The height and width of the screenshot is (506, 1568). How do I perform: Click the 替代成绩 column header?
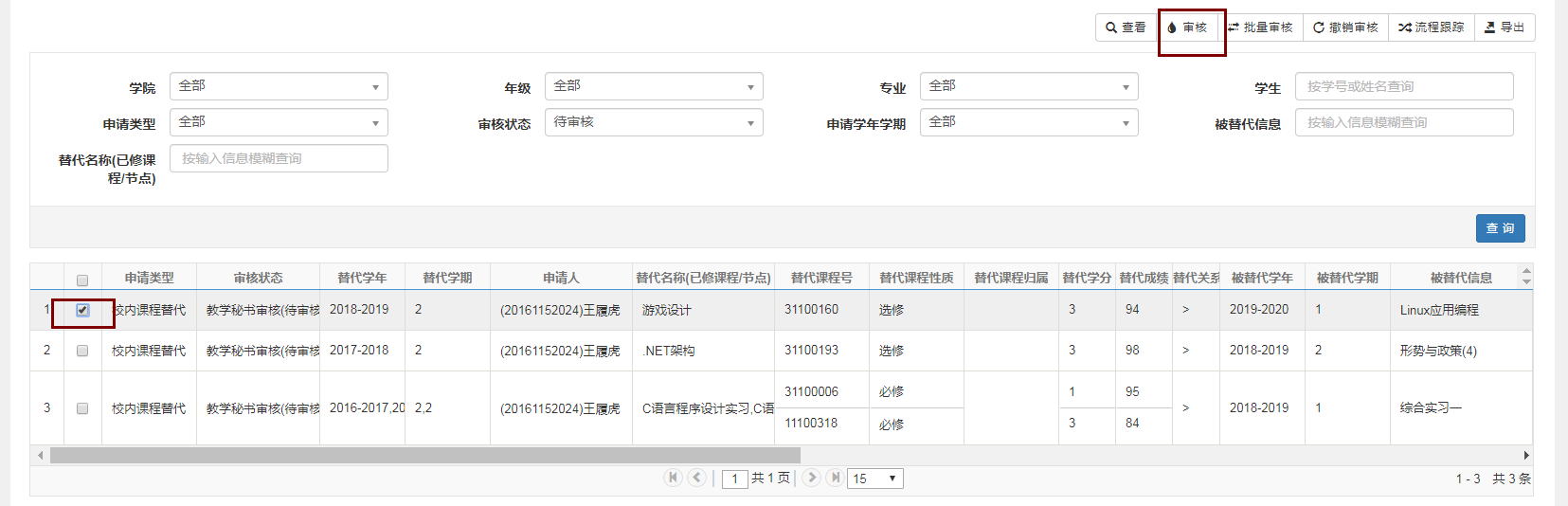(1144, 278)
